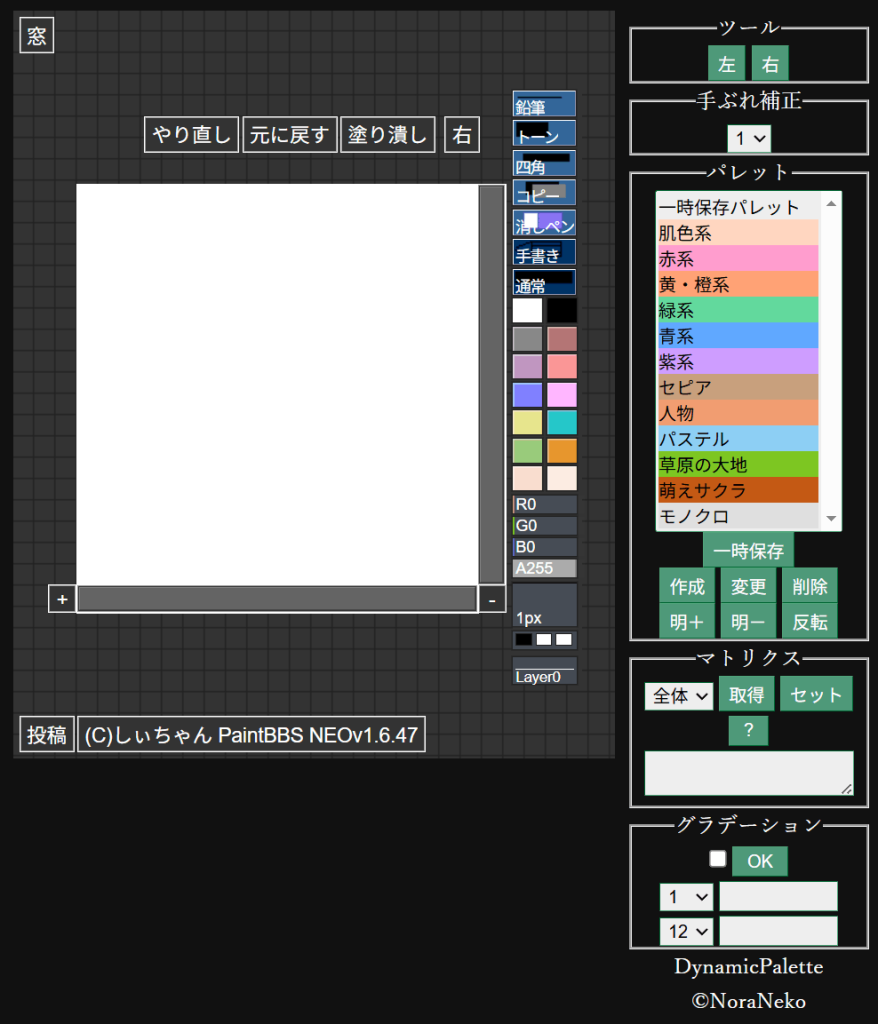The image size is (878, 1024).
Task: Click the Layer0 layer selector
Action: click(544, 672)
